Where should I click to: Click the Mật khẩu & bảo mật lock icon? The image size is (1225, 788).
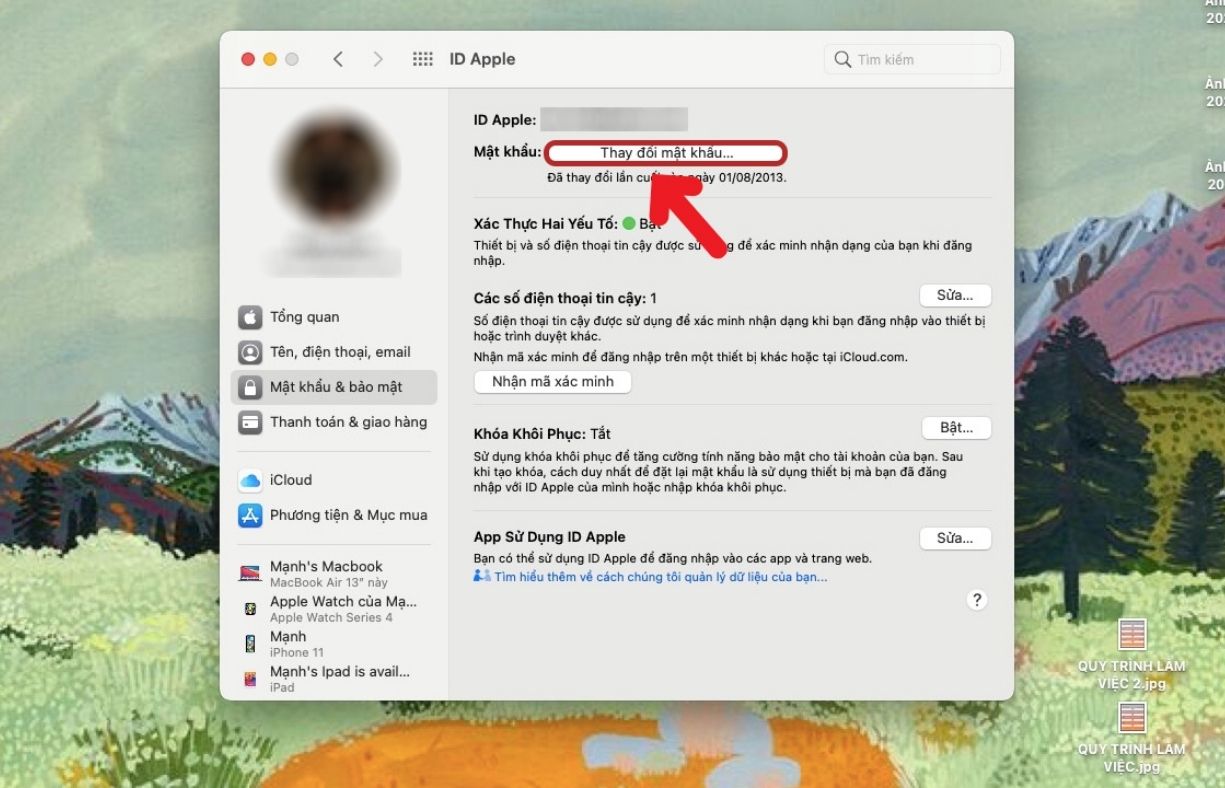[250, 387]
